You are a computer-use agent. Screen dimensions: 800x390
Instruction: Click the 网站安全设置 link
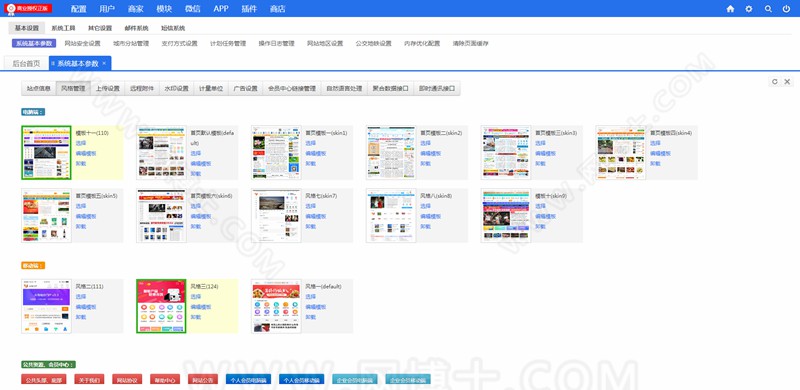tap(83, 43)
